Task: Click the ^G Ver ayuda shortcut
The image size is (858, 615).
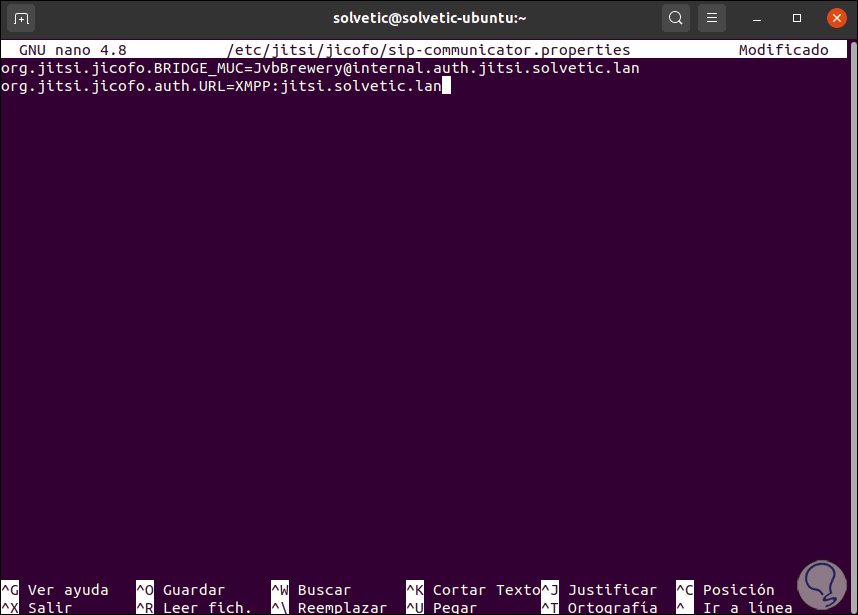Action: [x=55, y=590]
